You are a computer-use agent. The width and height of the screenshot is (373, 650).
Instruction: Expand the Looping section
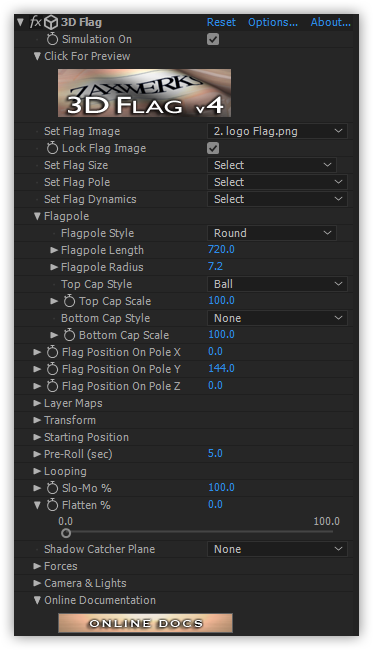point(37,471)
